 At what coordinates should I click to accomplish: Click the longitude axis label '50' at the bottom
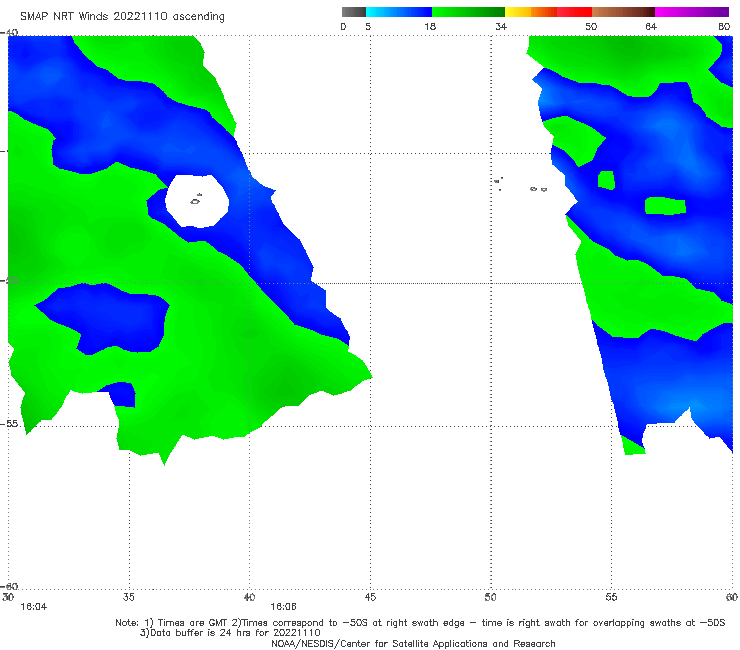click(490, 597)
